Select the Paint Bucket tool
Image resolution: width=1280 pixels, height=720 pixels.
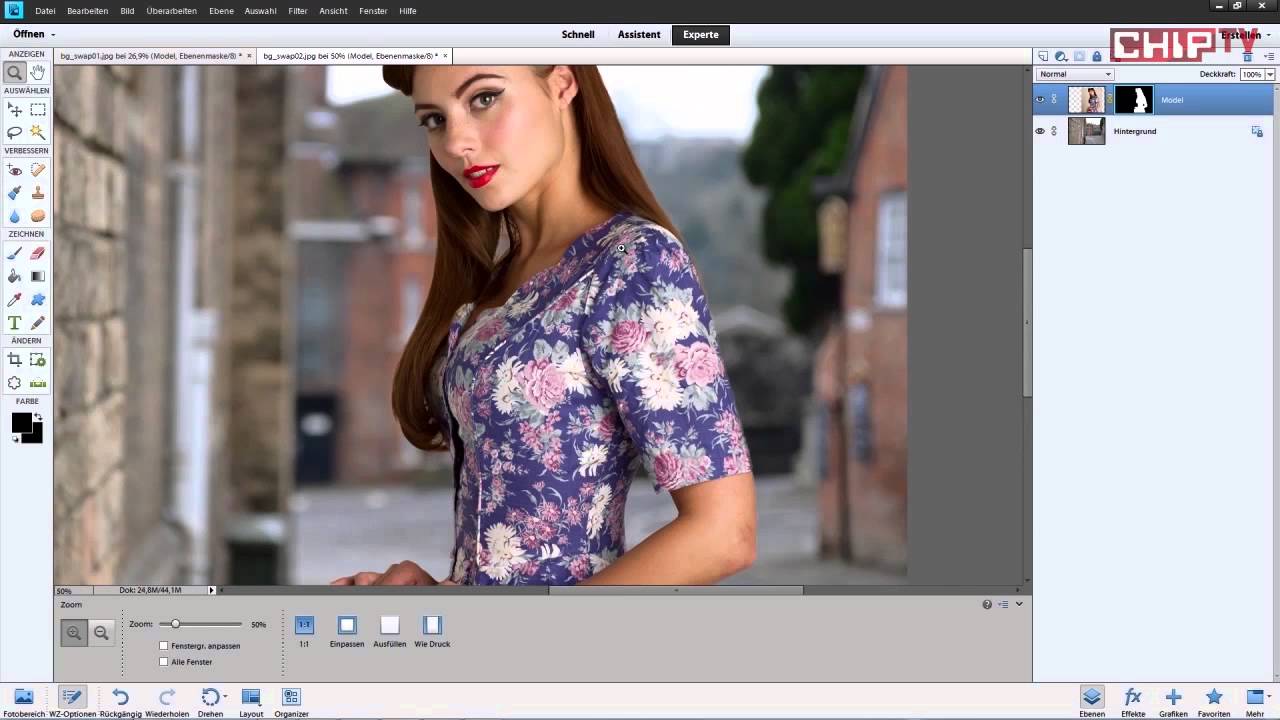point(15,276)
